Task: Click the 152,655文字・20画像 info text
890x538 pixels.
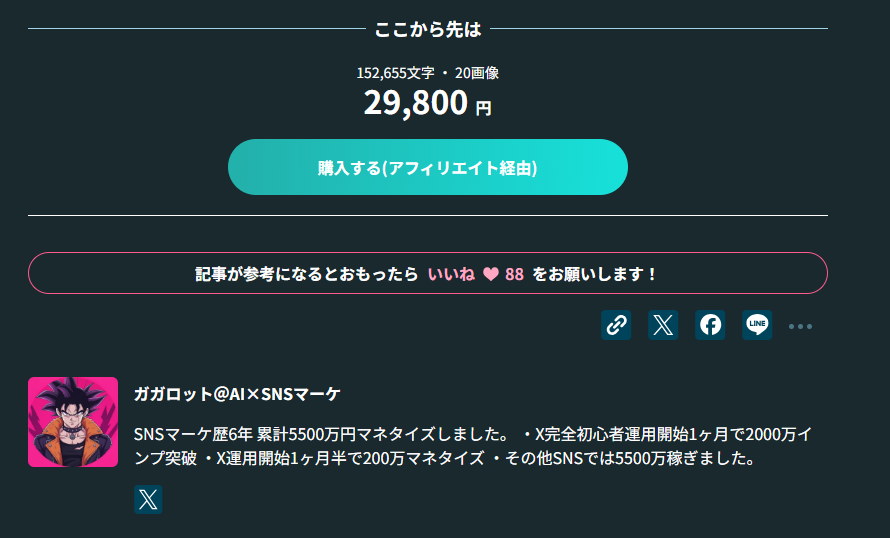Action: (428, 72)
